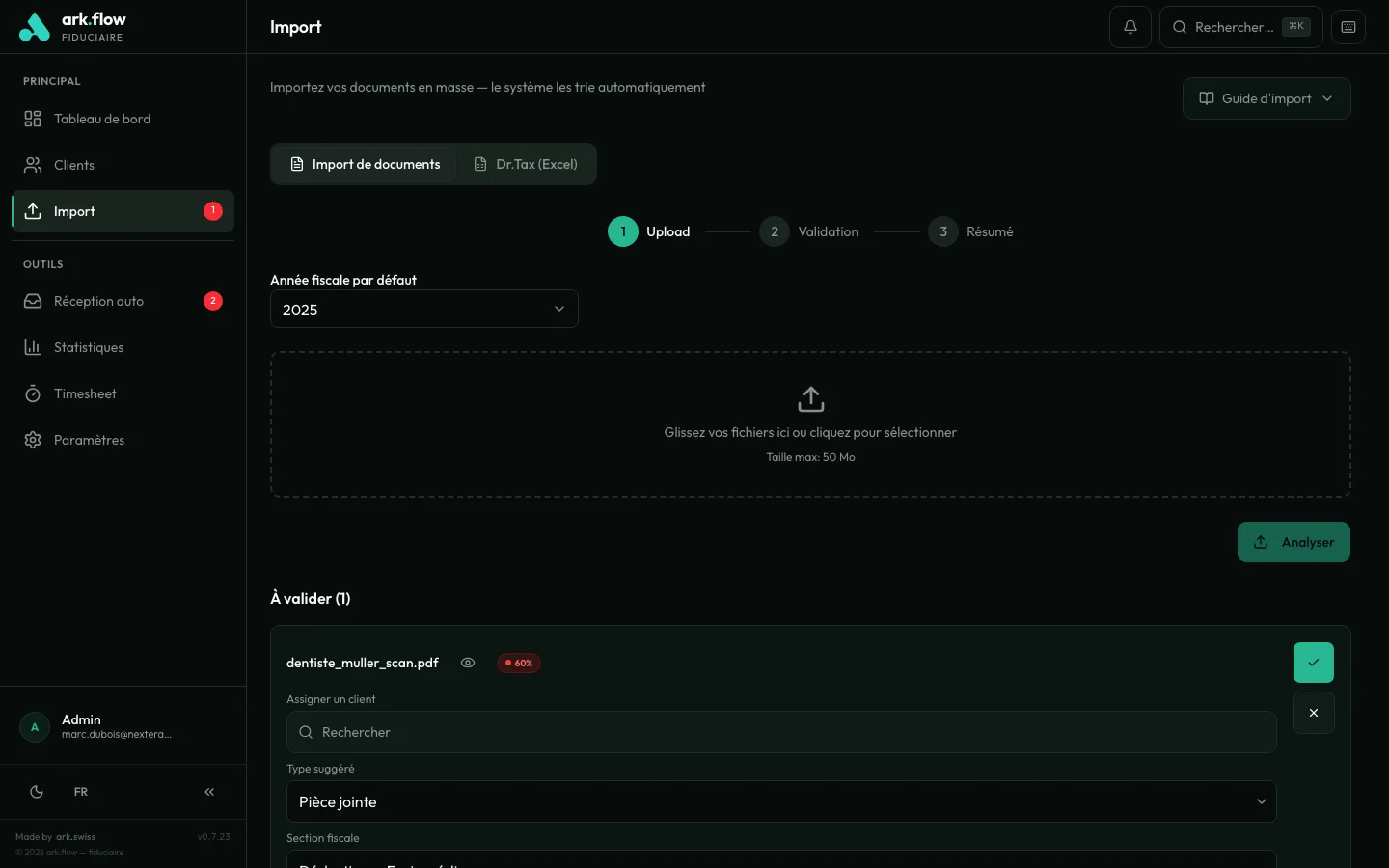Toggle dark mode with the moon icon

tap(37, 792)
